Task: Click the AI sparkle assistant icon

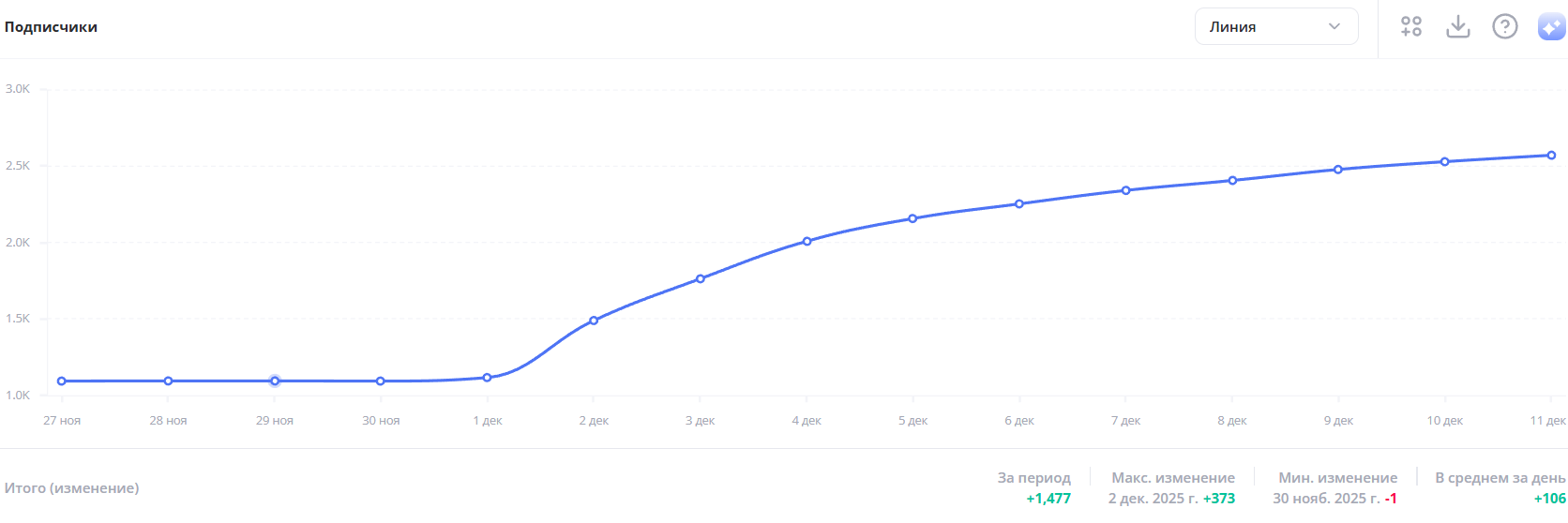Action: [1551, 26]
